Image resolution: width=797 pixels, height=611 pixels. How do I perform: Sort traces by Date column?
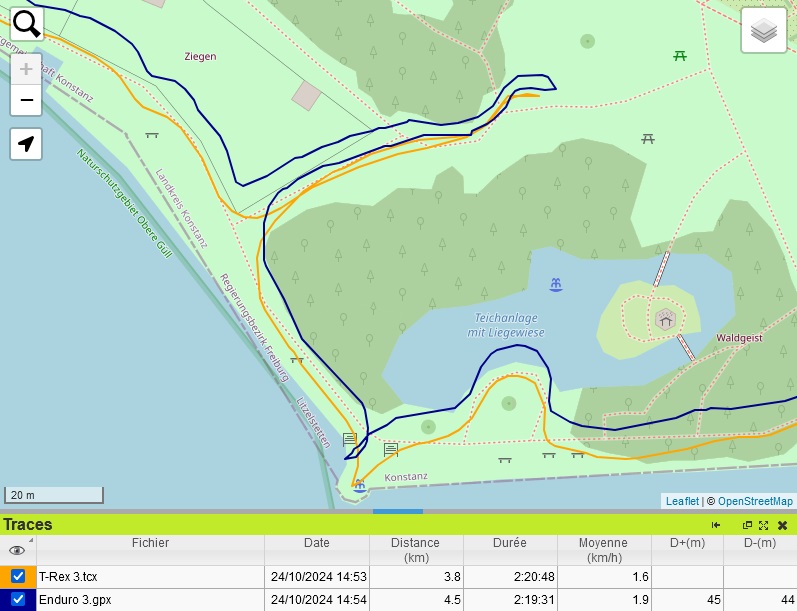coord(316,543)
